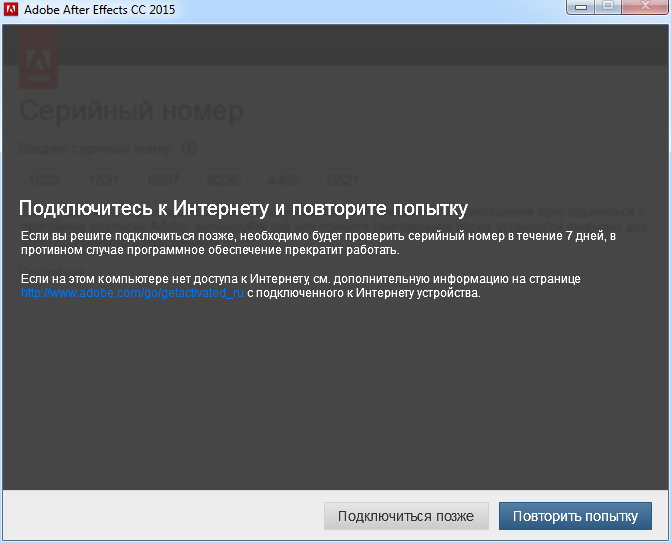Select the serial number field containing 0521

pyautogui.click(x=343, y=181)
